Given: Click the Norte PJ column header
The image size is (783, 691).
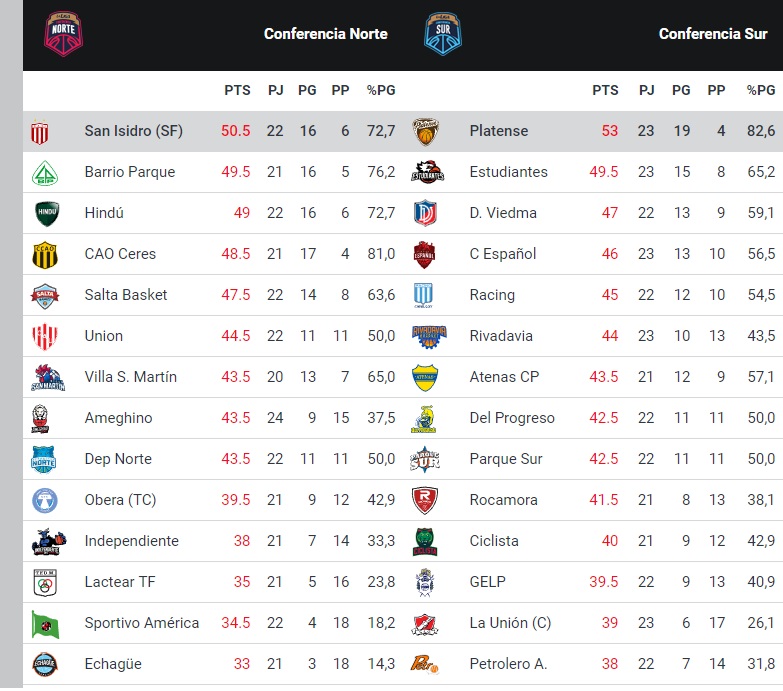Looking at the screenshot, I should (276, 90).
